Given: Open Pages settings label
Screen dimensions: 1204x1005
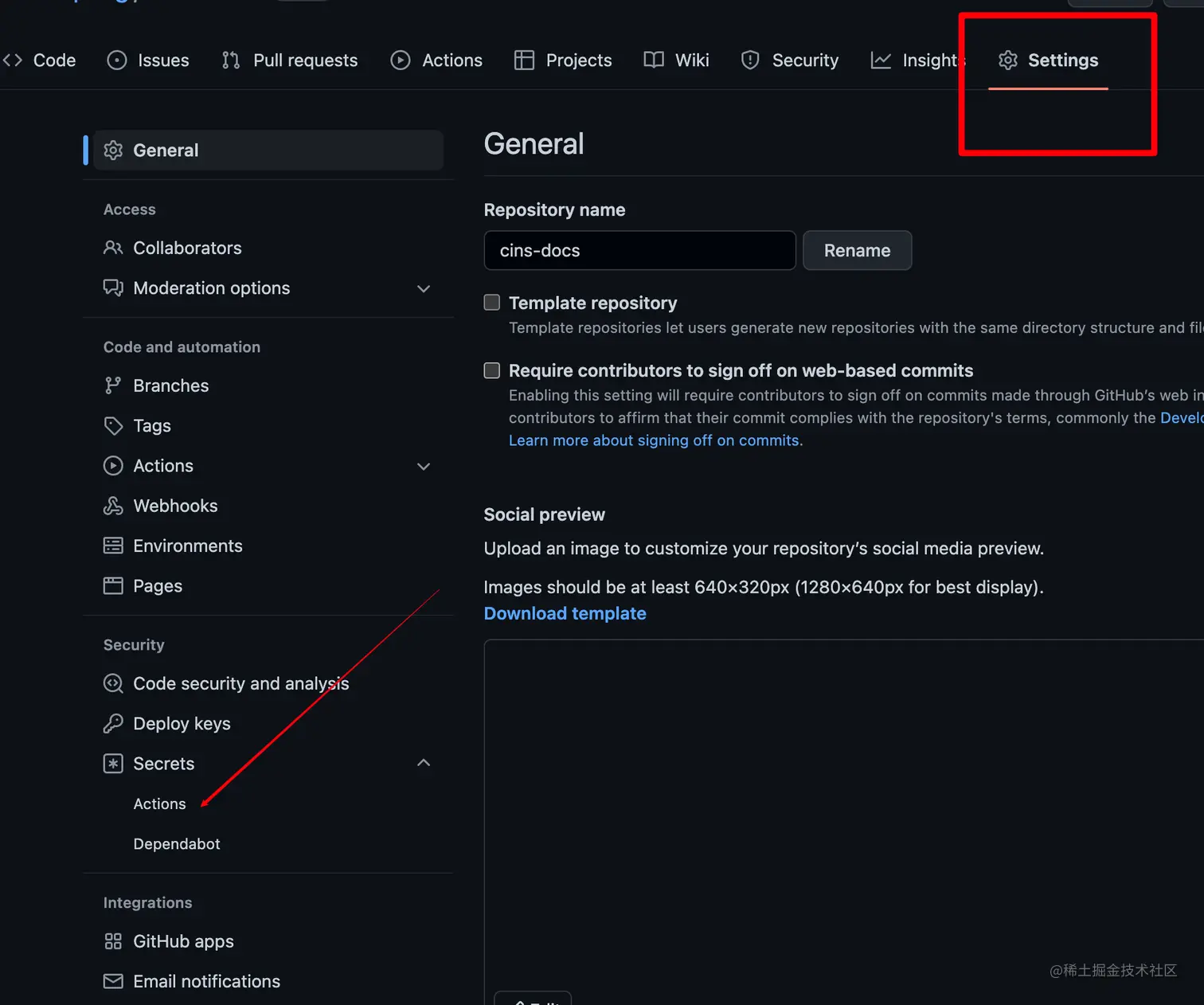Looking at the screenshot, I should [158, 585].
